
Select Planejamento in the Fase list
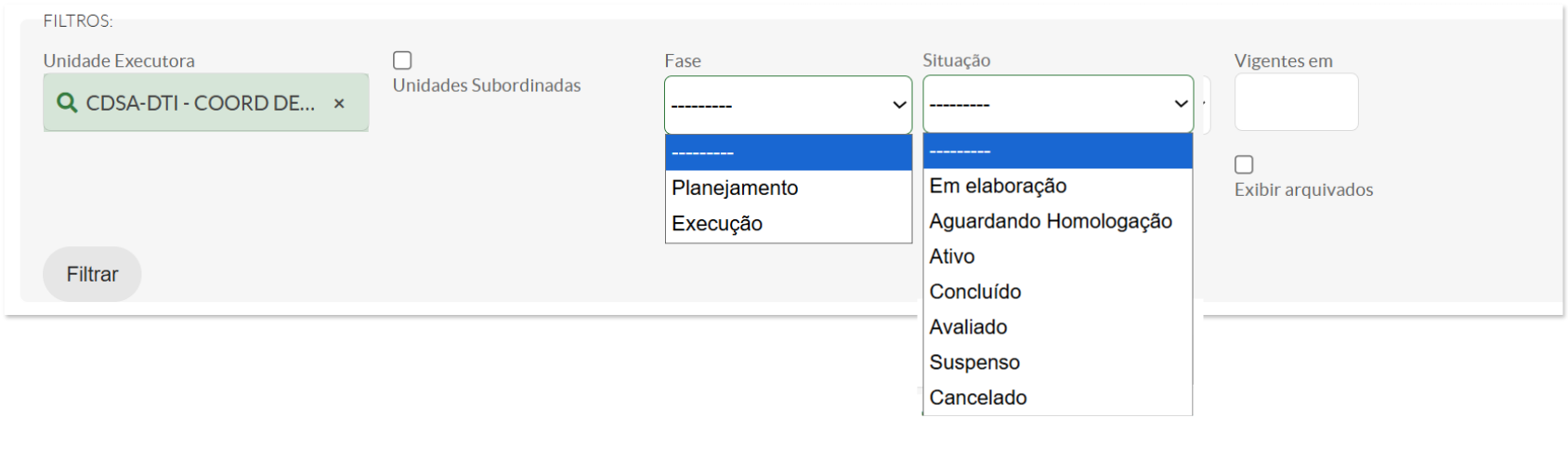tap(735, 188)
